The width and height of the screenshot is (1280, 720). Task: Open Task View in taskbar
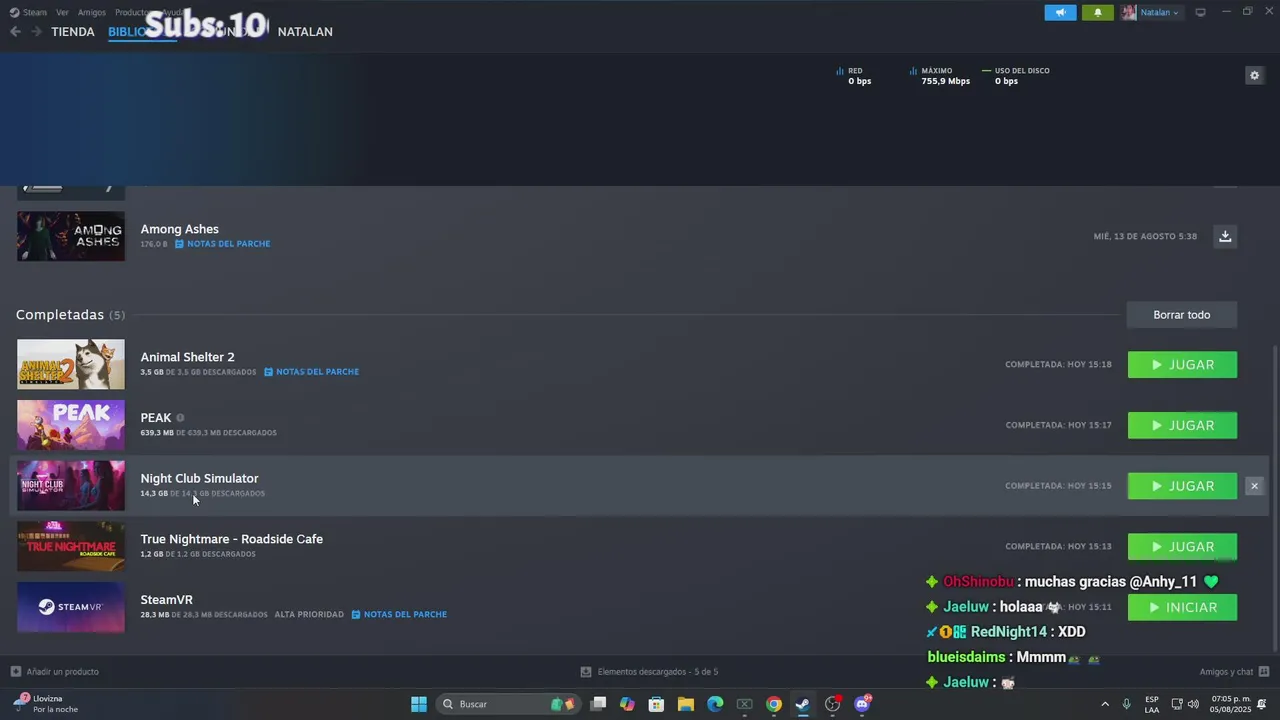(598, 704)
